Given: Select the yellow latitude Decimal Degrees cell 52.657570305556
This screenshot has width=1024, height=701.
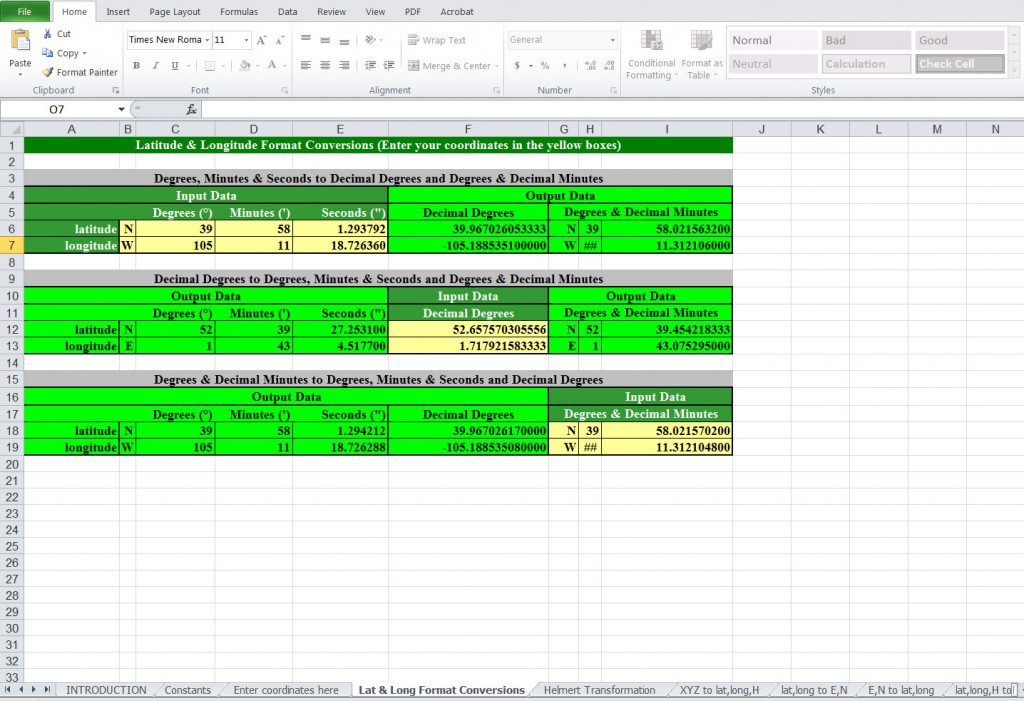Looking at the screenshot, I should click(x=468, y=330).
